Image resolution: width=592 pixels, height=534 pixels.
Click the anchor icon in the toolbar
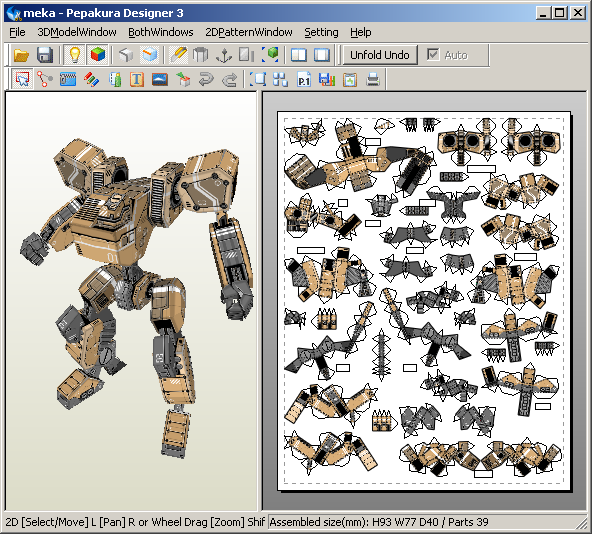(x=224, y=55)
